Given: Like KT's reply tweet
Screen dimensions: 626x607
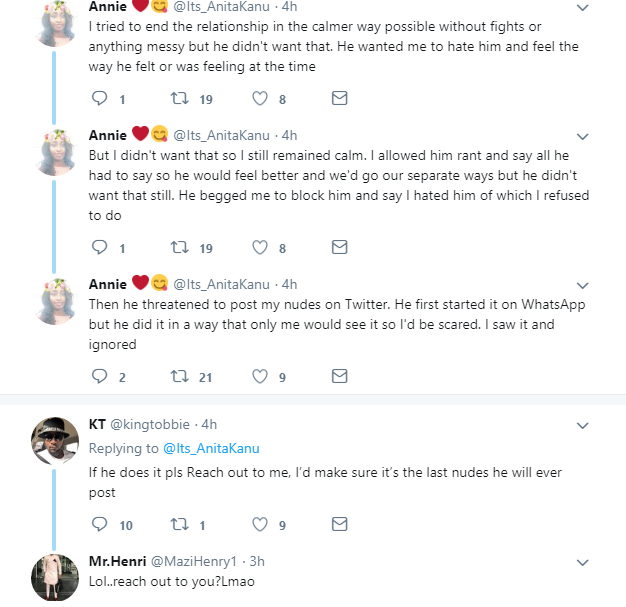Looking at the screenshot, I should tap(260, 523).
